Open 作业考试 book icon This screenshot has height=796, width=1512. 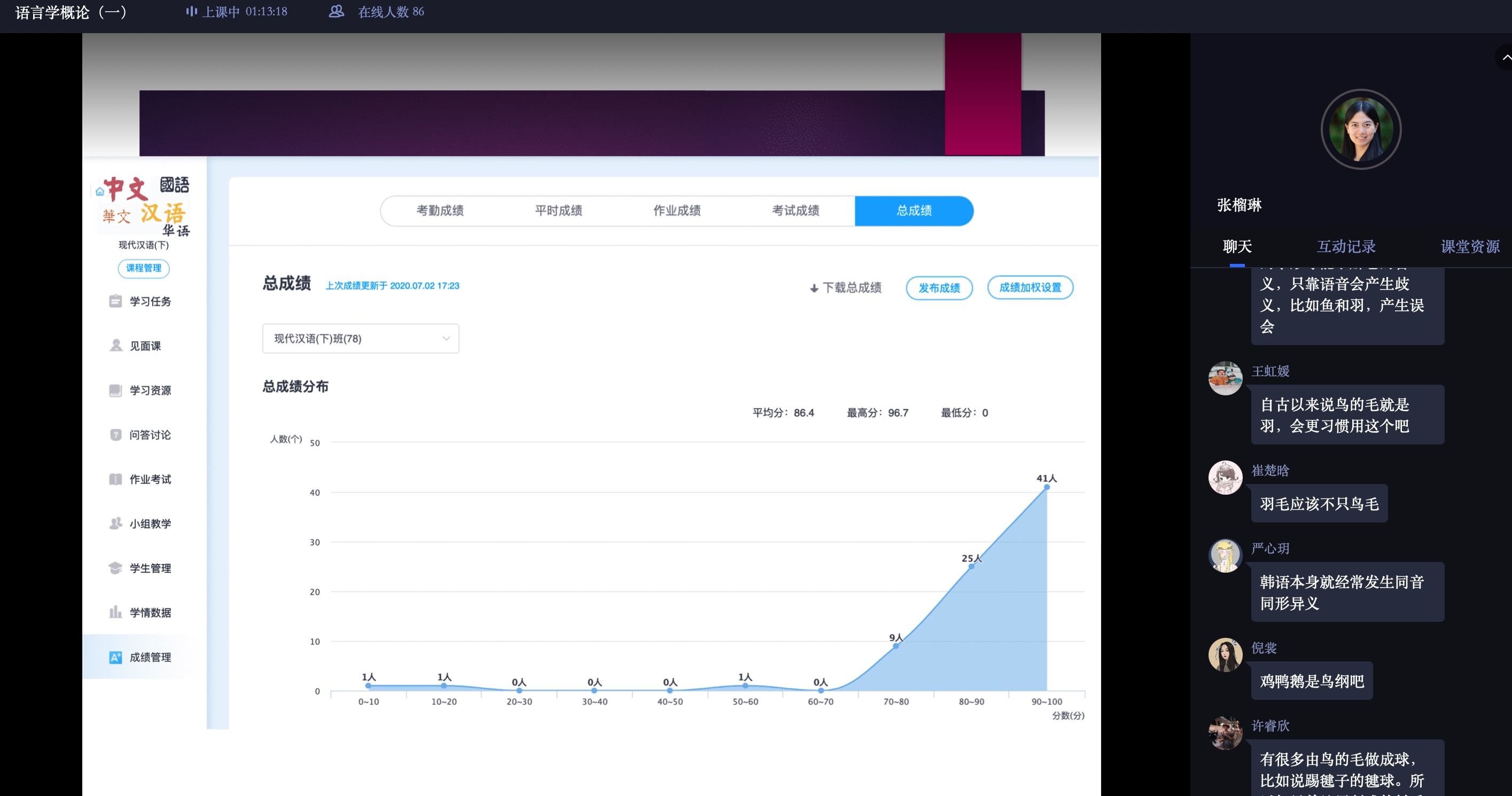[115, 479]
